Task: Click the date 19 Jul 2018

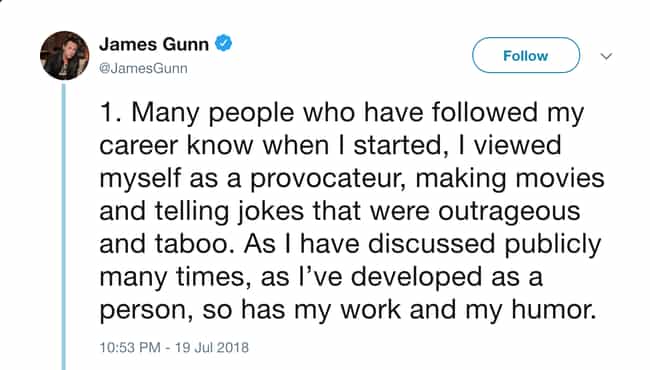Action: [212, 347]
